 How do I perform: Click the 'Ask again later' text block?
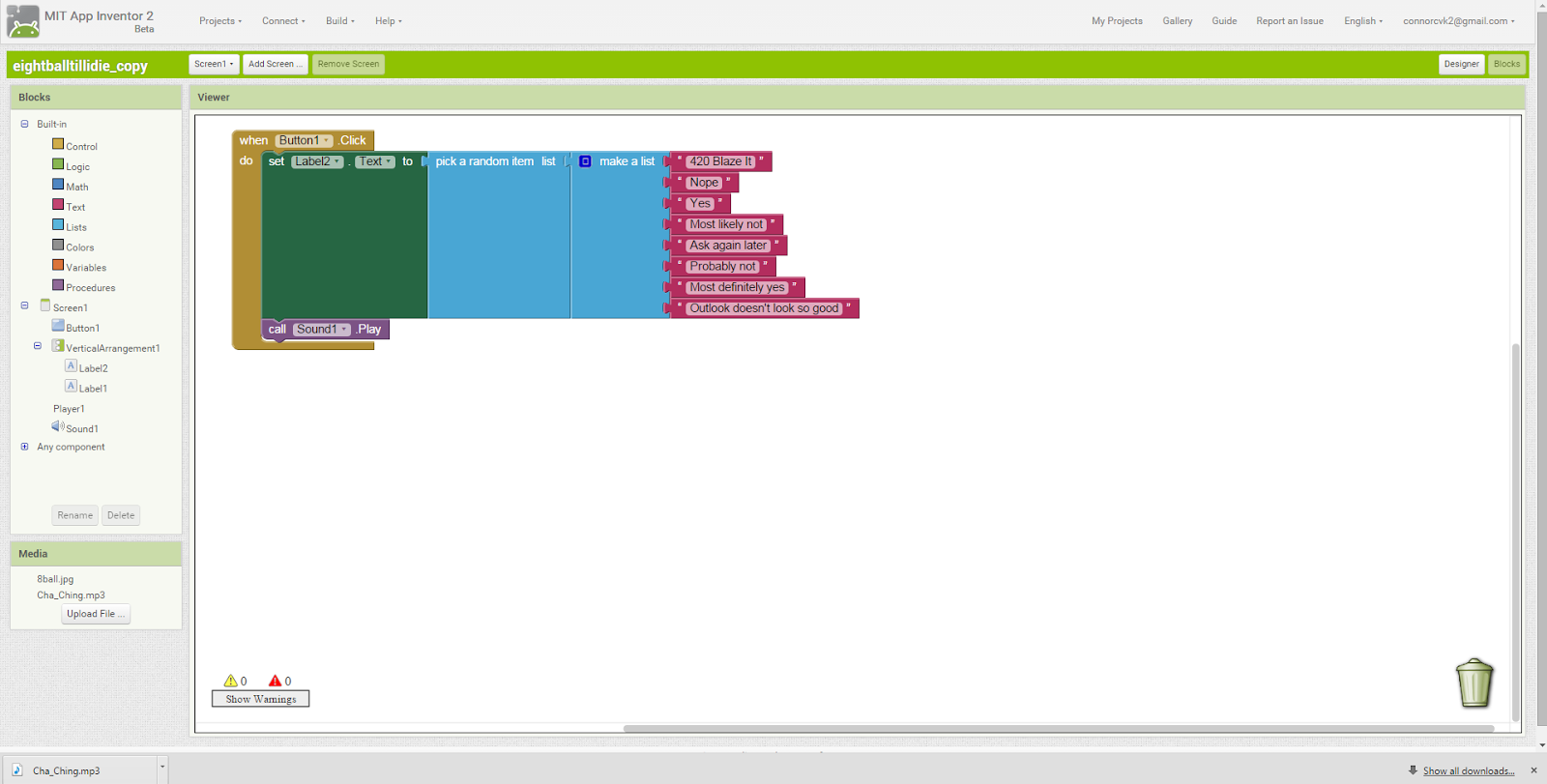pyautogui.click(x=728, y=246)
